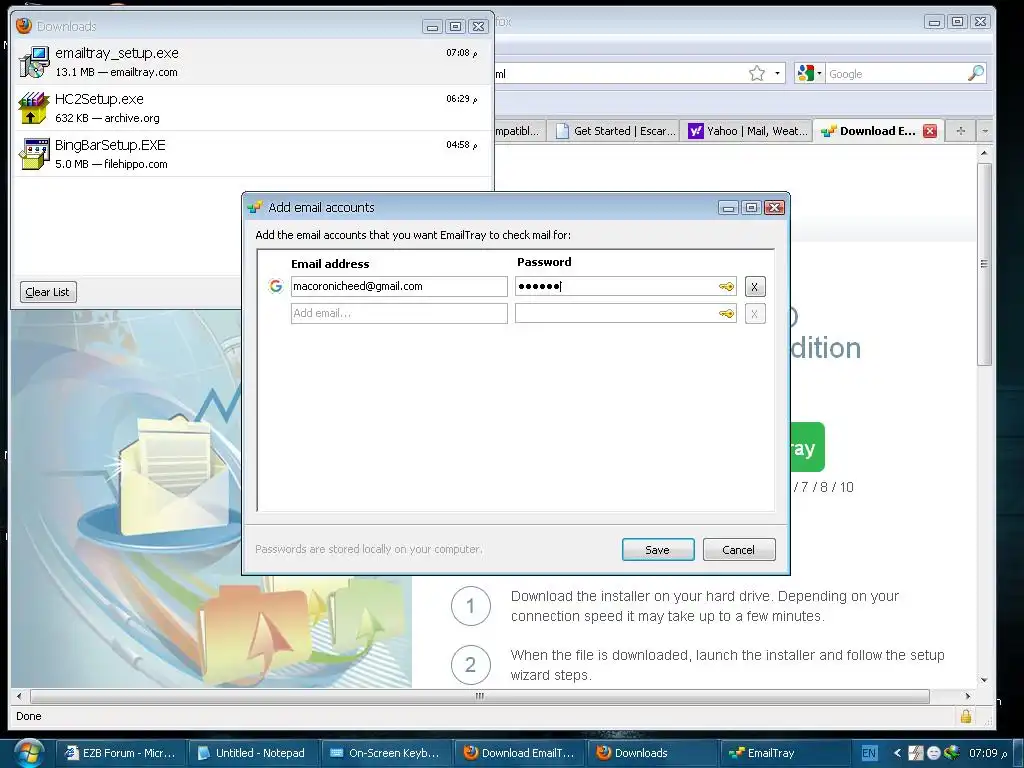Click the HC2Setup.exe archive icon

tap(34, 108)
